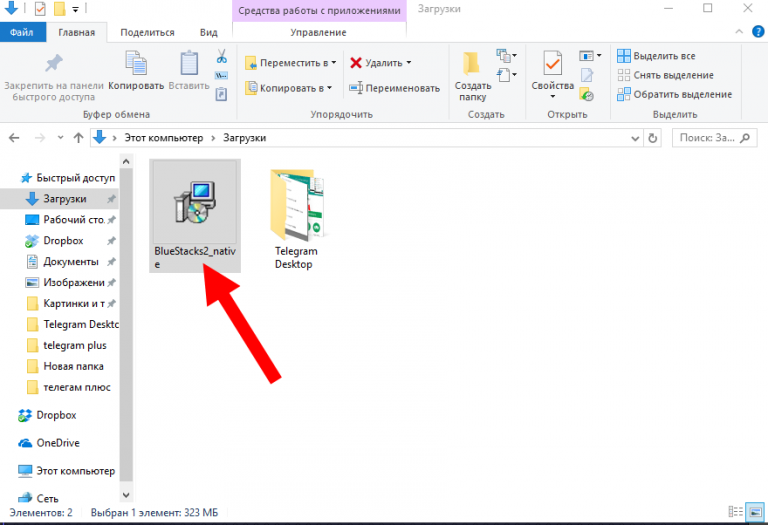This screenshot has width=768, height=525.
Task: Click Pin to Quick access pushpin icon
Action: pos(54,63)
